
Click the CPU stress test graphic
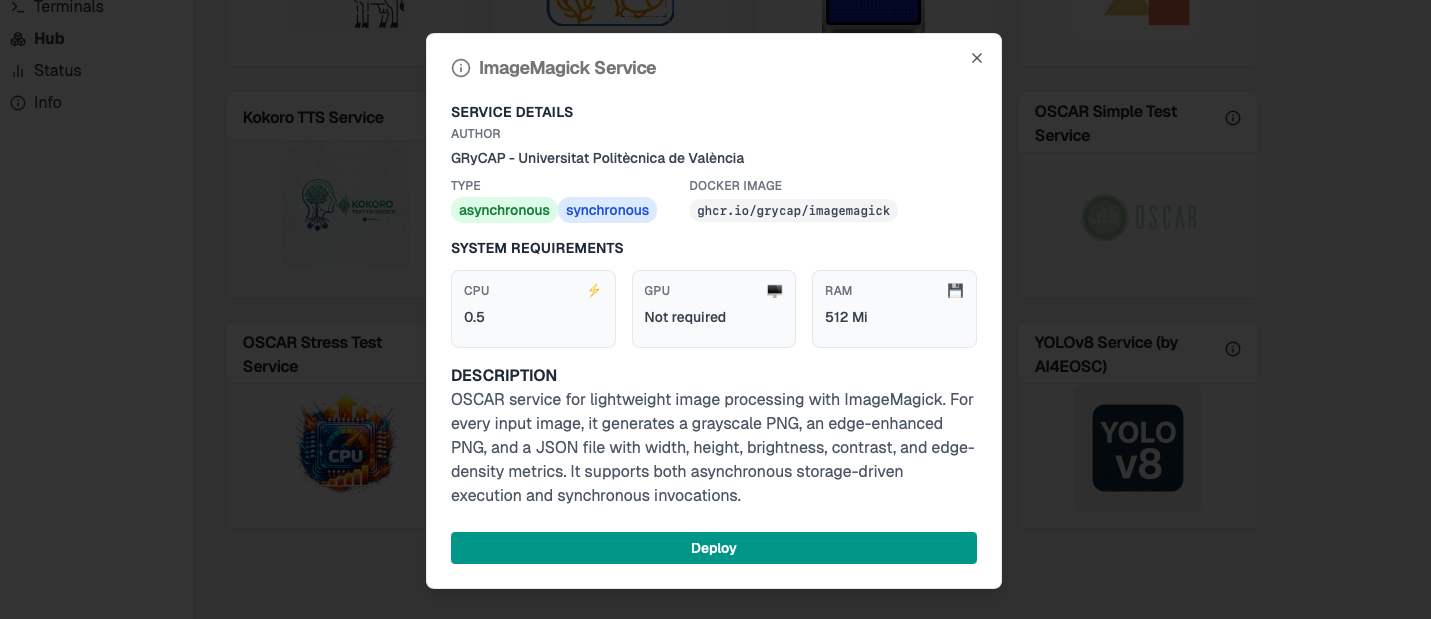(x=346, y=444)
